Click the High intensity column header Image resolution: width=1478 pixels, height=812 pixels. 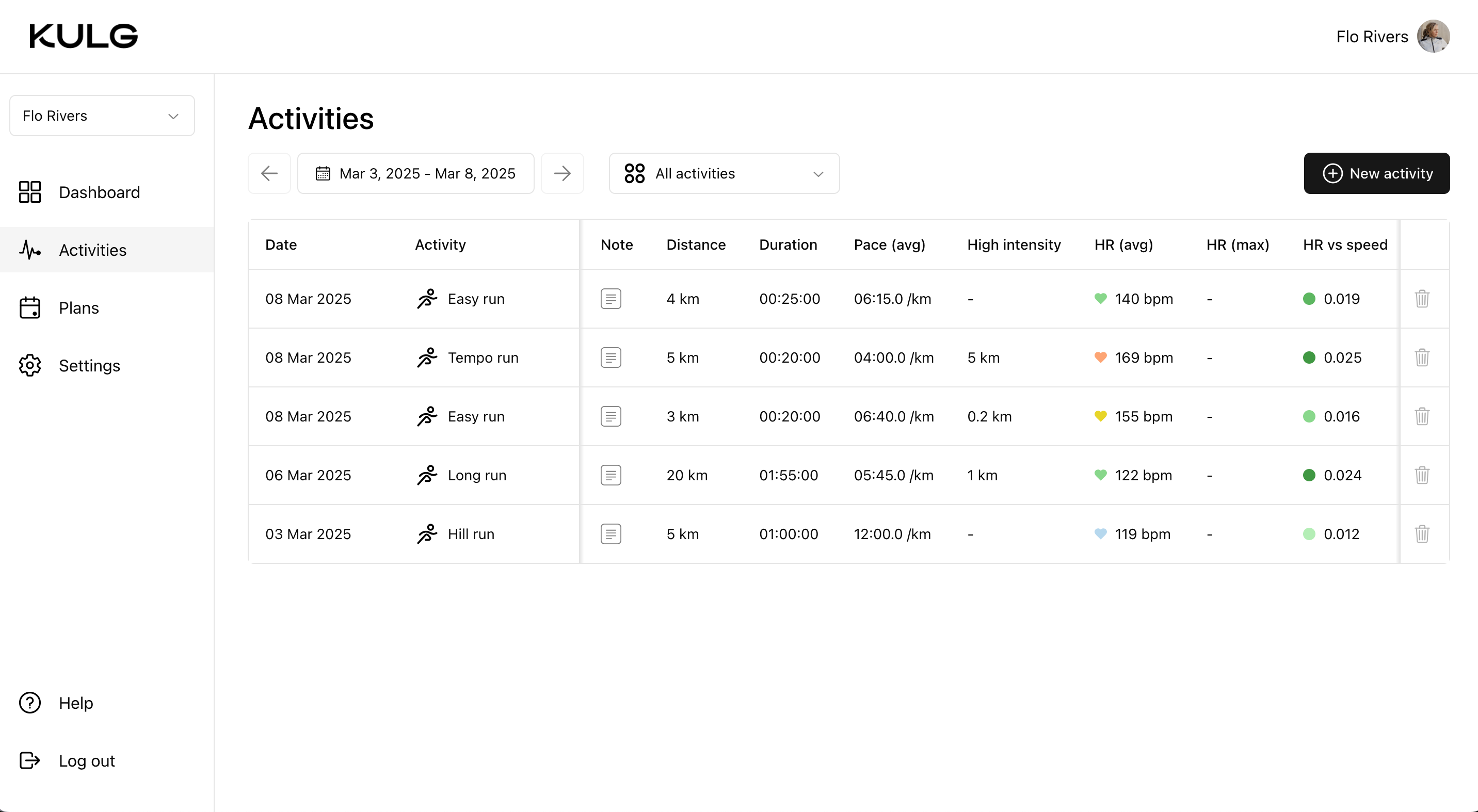[x=1014, y=245]
